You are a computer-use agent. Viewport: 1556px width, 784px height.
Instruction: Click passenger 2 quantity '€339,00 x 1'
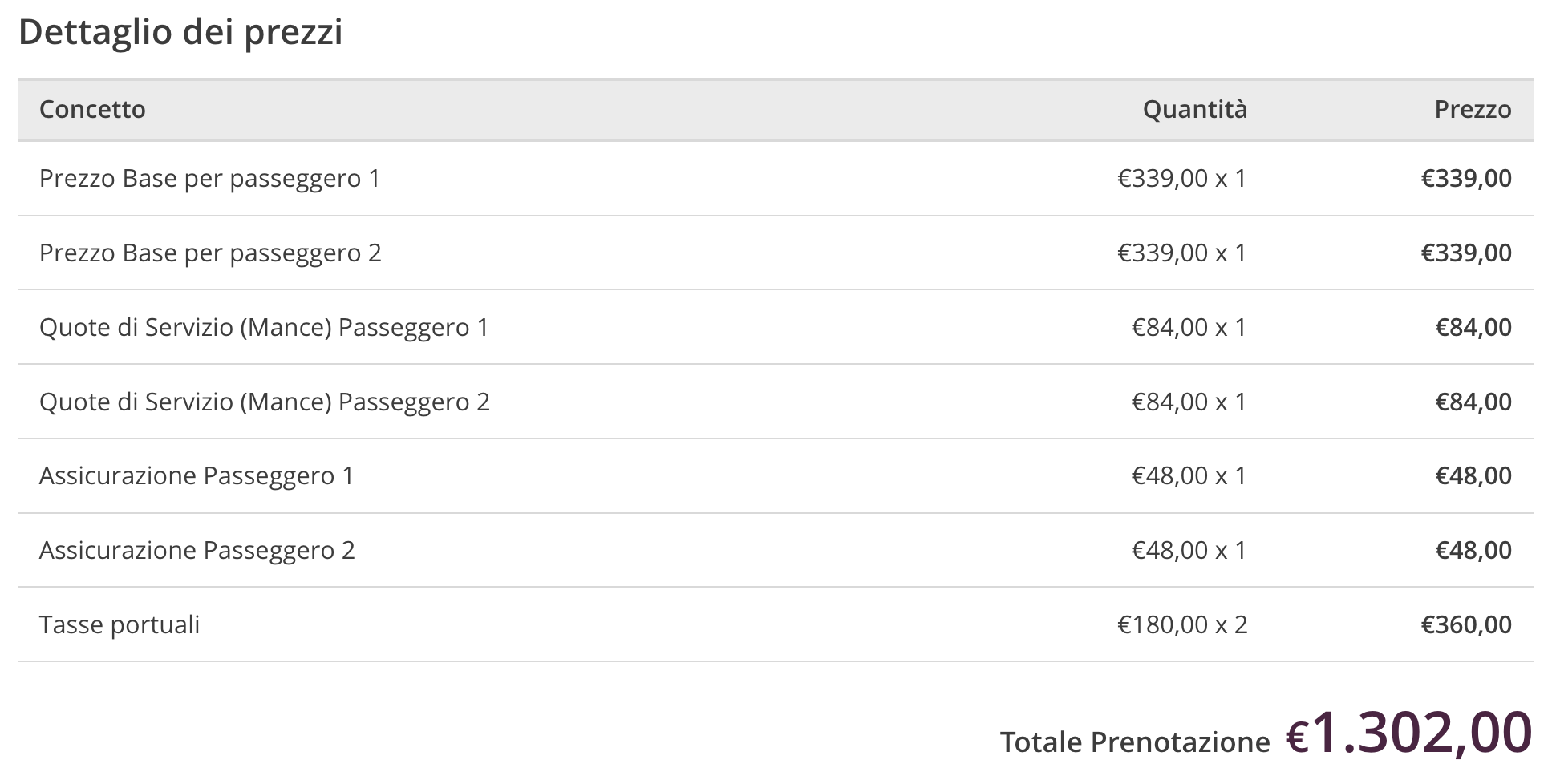(x=1182, y=253)
